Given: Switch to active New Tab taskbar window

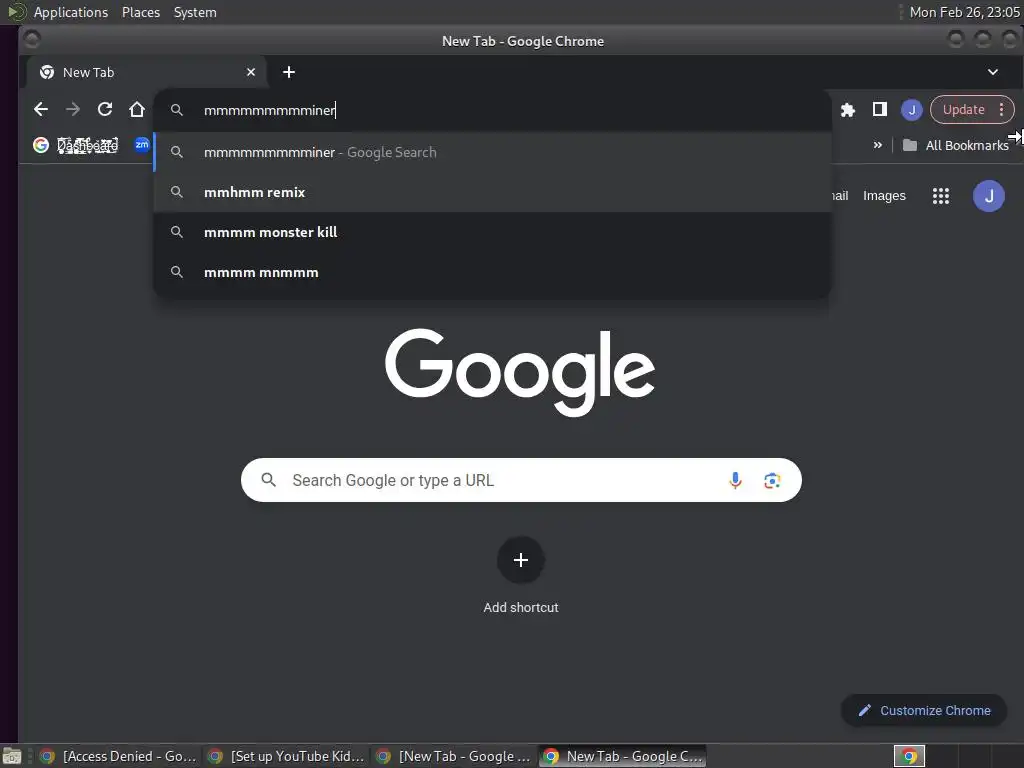Looking at the screenshot, I should [x=623, y=756].
